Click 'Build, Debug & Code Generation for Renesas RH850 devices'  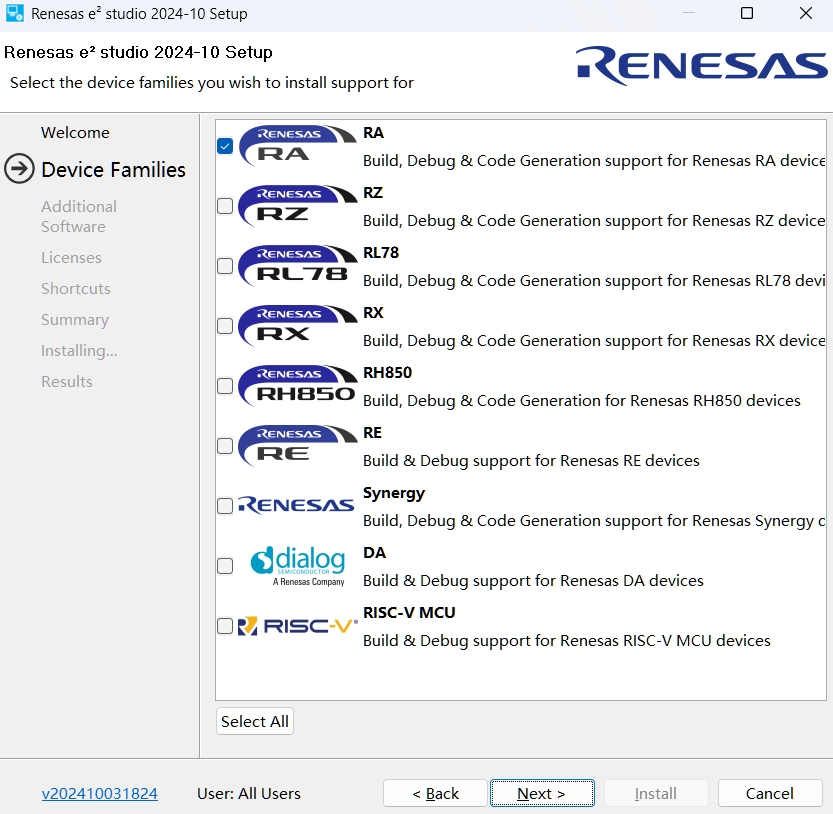582,401
